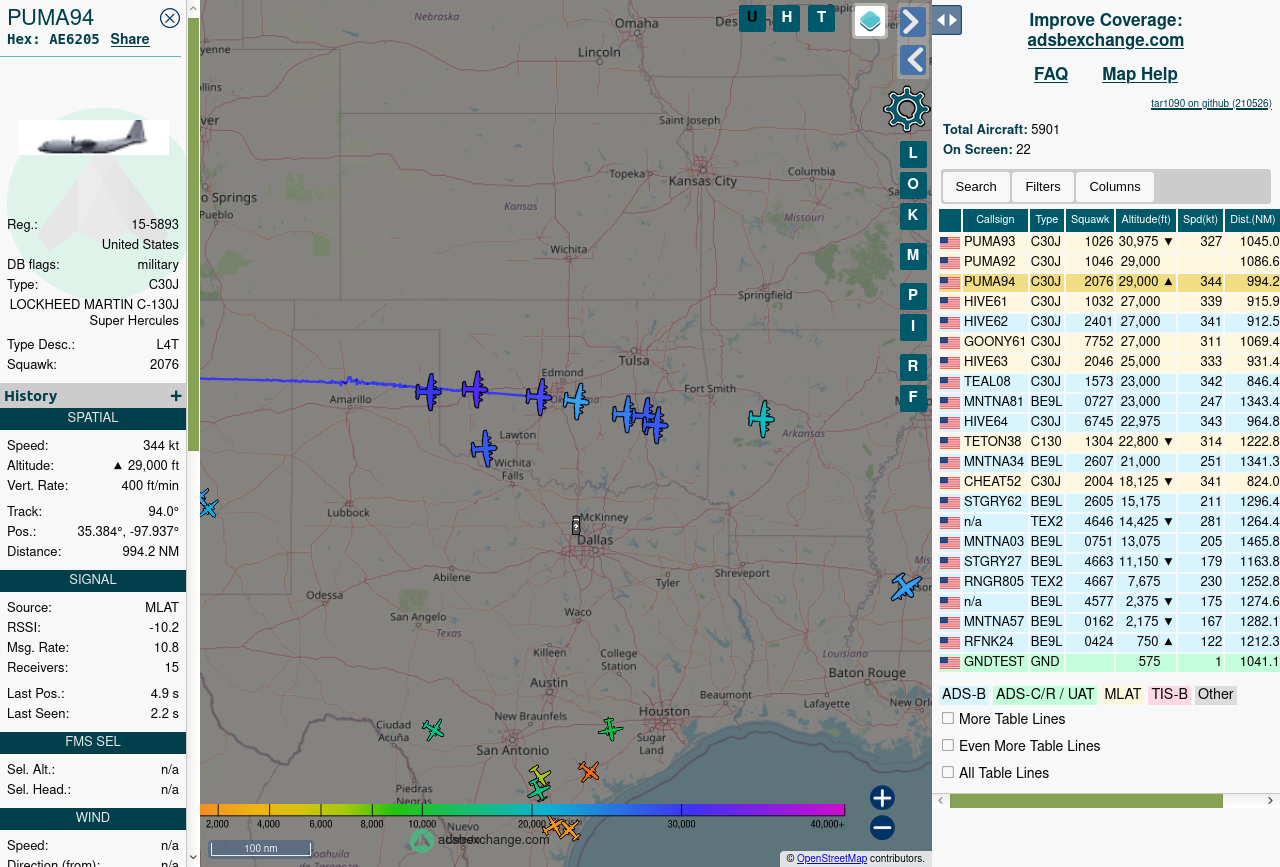Screen dimensions: 1280x867
Task: Click the green aircraft icon east of San Antonio
Action: point(610,729)
